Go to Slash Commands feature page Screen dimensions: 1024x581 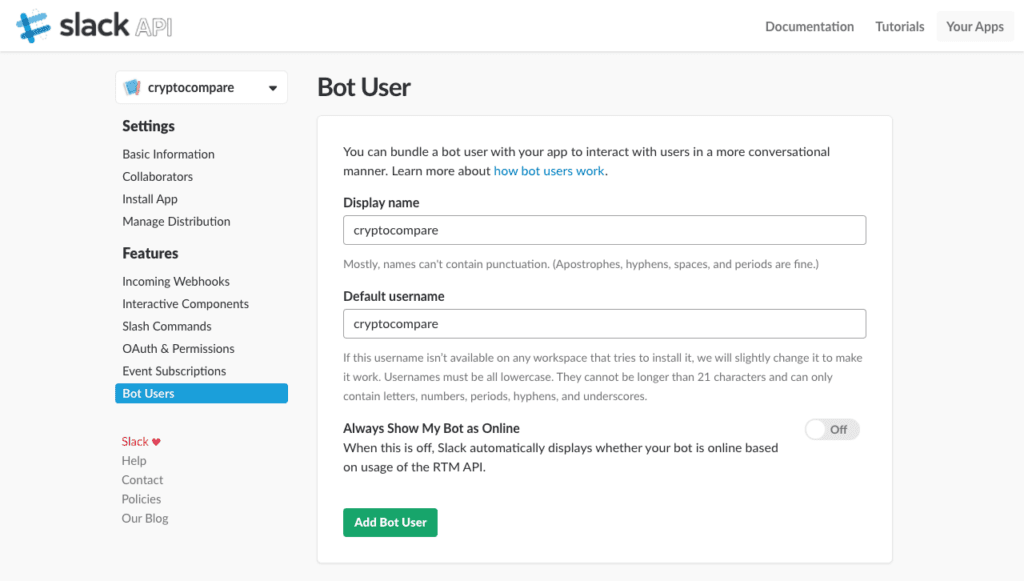coord(166,326)
